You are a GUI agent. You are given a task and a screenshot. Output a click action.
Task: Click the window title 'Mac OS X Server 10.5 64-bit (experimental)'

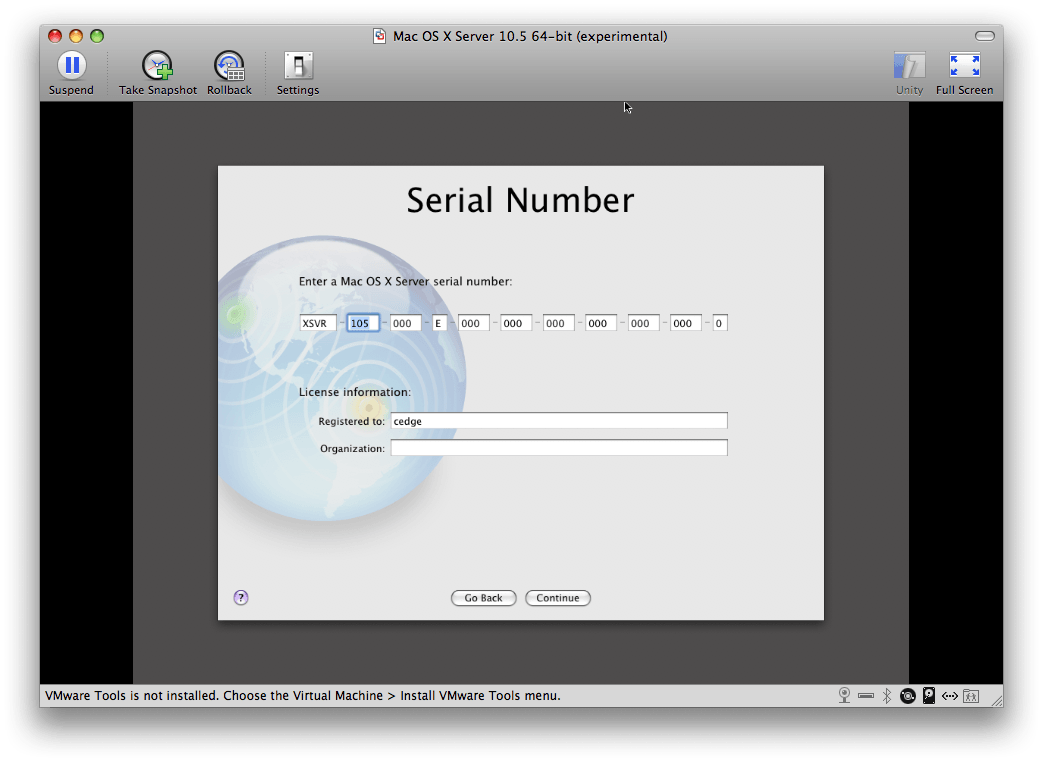click(x=530, y=36)
